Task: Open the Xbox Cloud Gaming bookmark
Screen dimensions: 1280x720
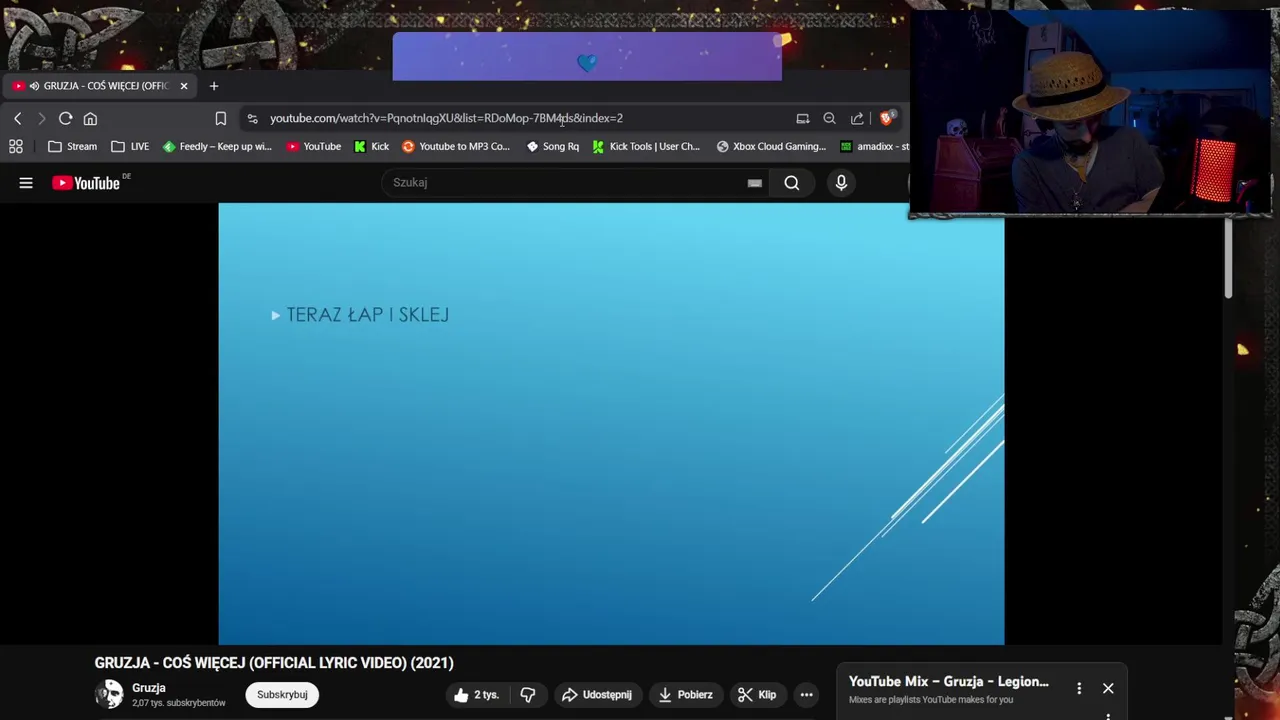Action: [771, 146]
